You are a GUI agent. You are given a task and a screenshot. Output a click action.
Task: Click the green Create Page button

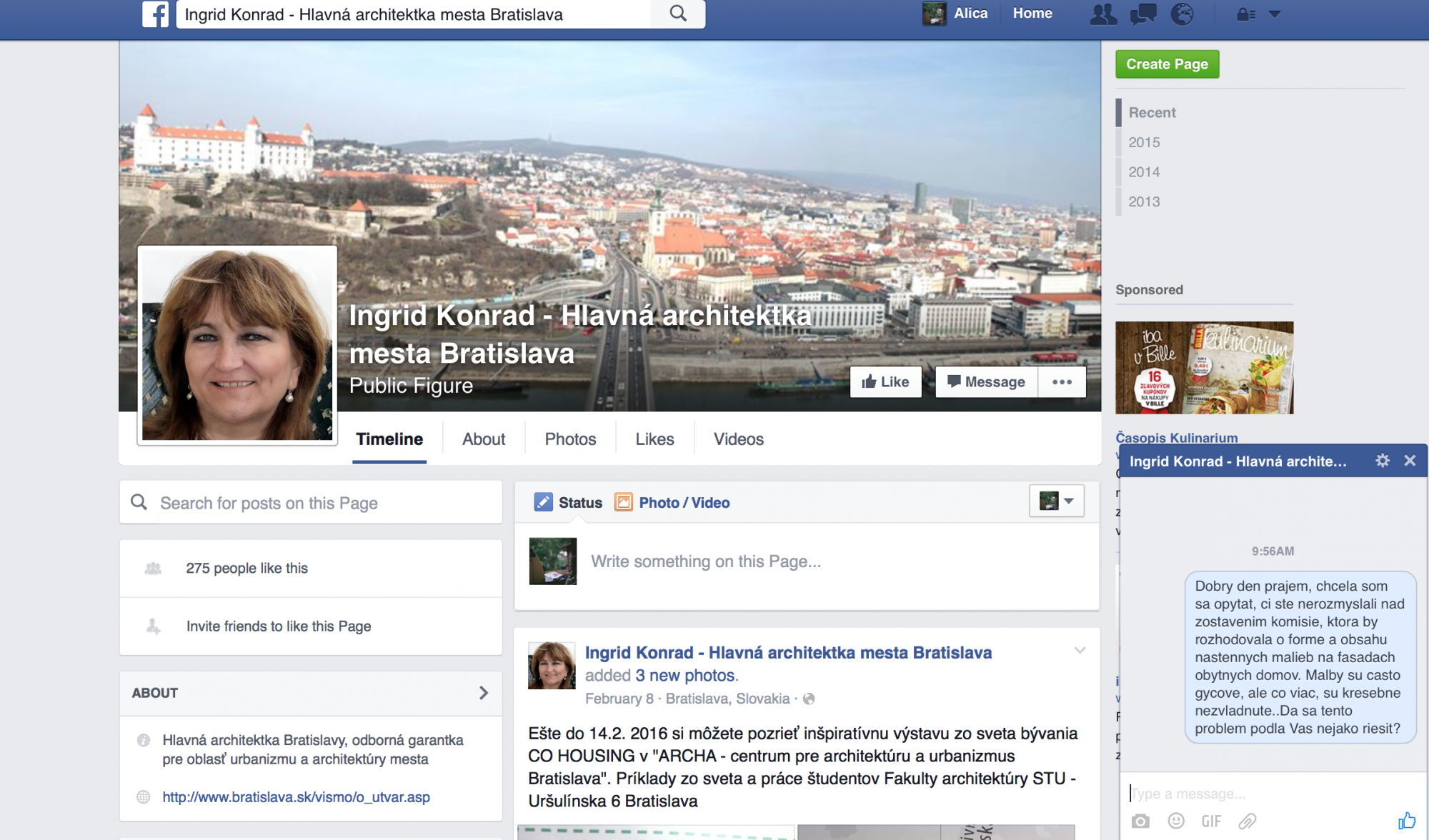pos(1167,64)
